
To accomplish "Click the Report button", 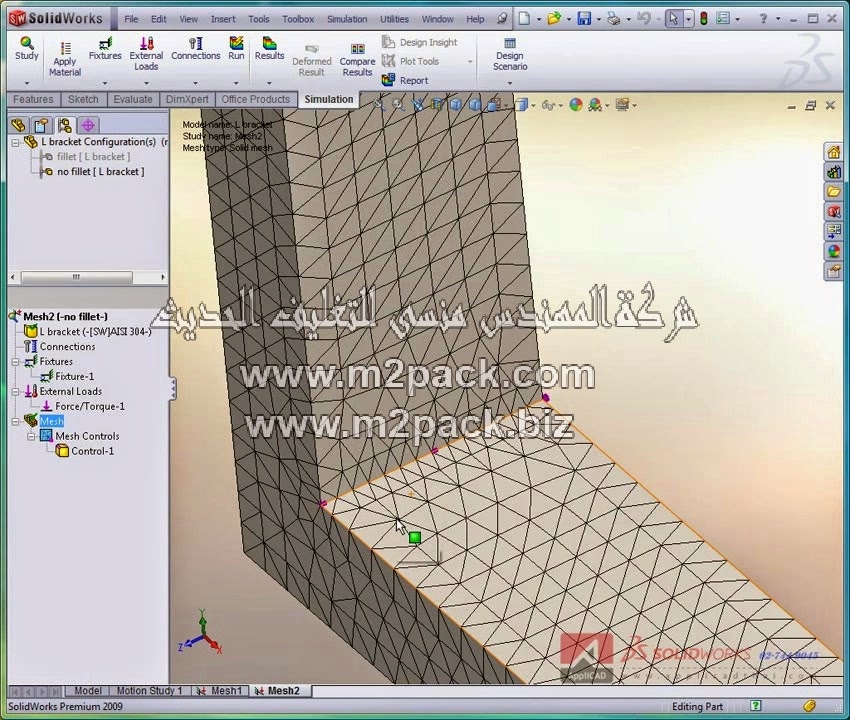I will point(405,80).
